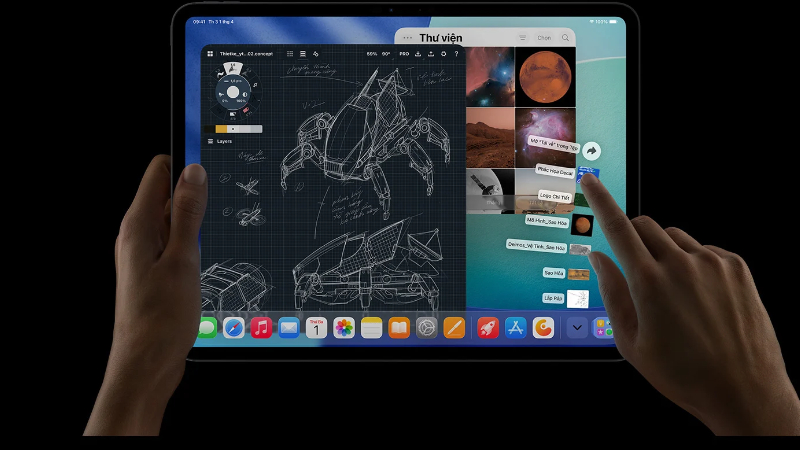Open the Layers panel
The image size is (800, 450).
click(x=220, y=141)
